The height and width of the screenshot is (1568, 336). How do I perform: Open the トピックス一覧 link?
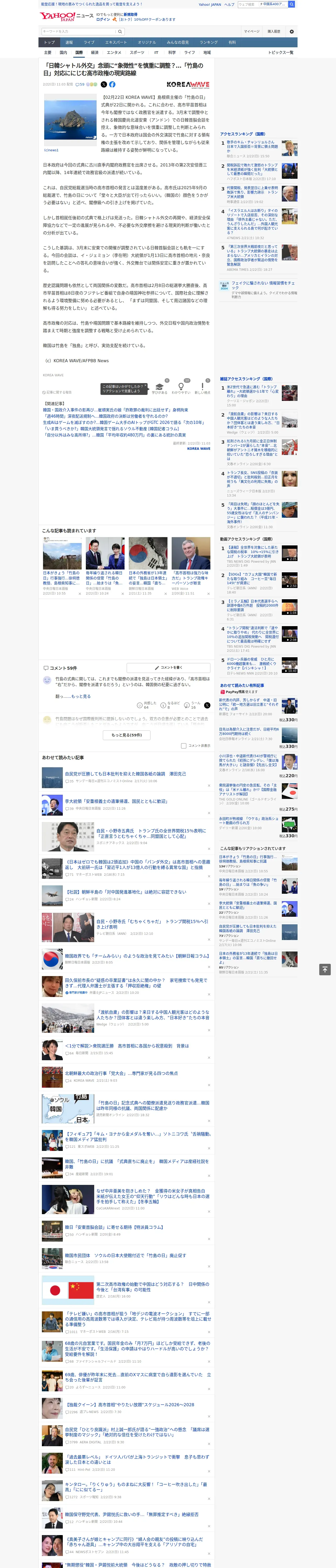(281, 52)
